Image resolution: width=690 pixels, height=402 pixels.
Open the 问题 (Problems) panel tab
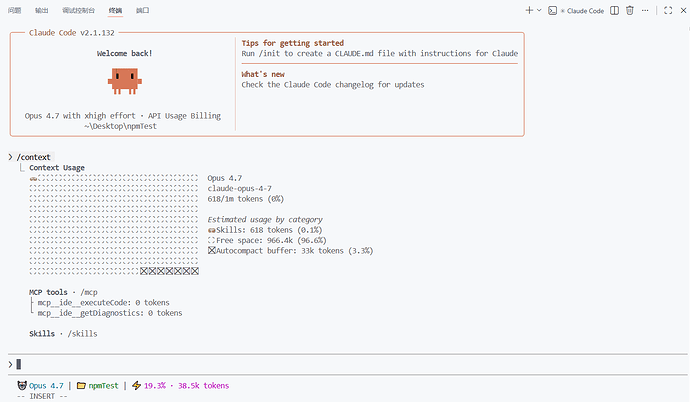[15, 11]
